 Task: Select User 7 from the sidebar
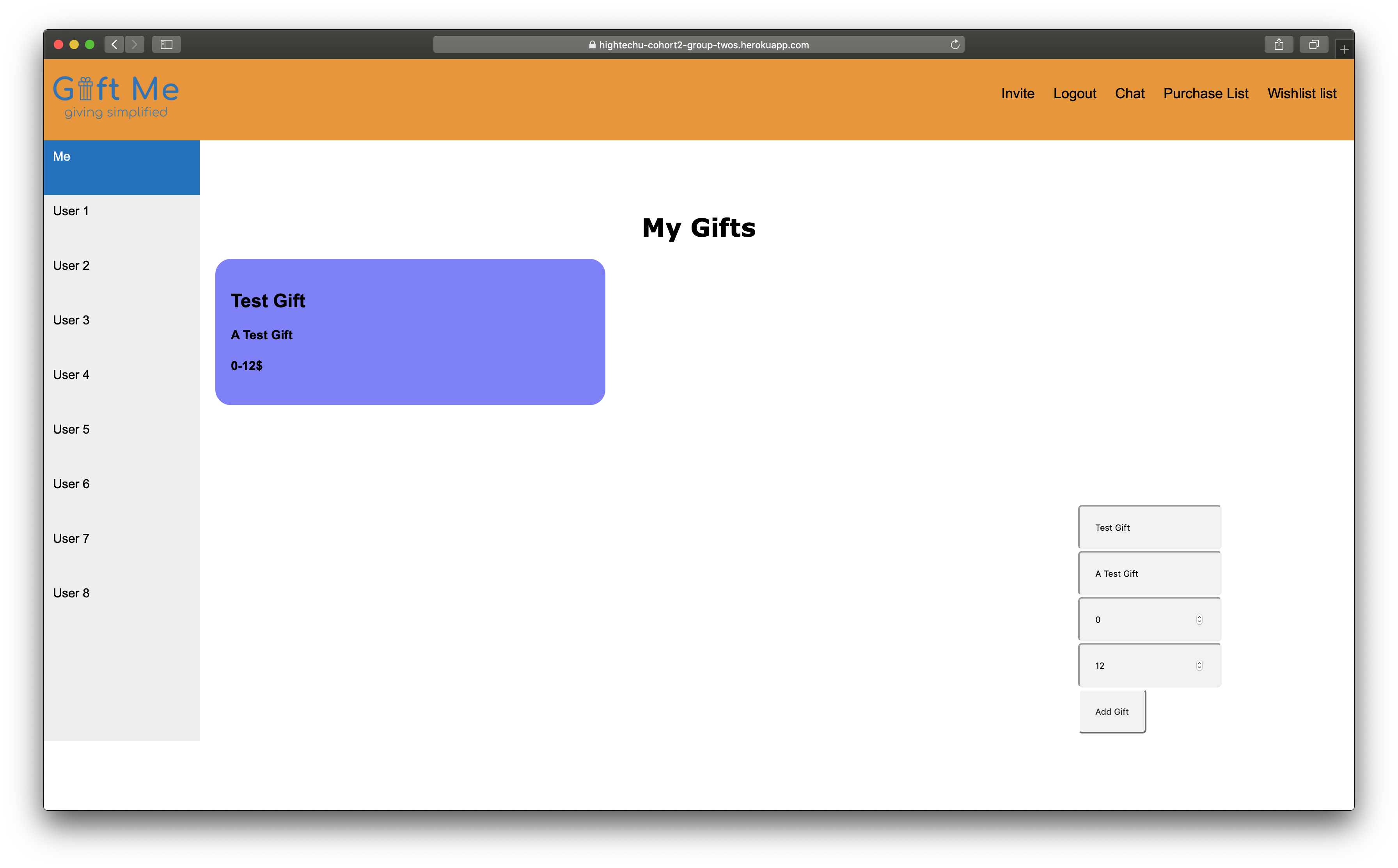[x=71, y=538]
